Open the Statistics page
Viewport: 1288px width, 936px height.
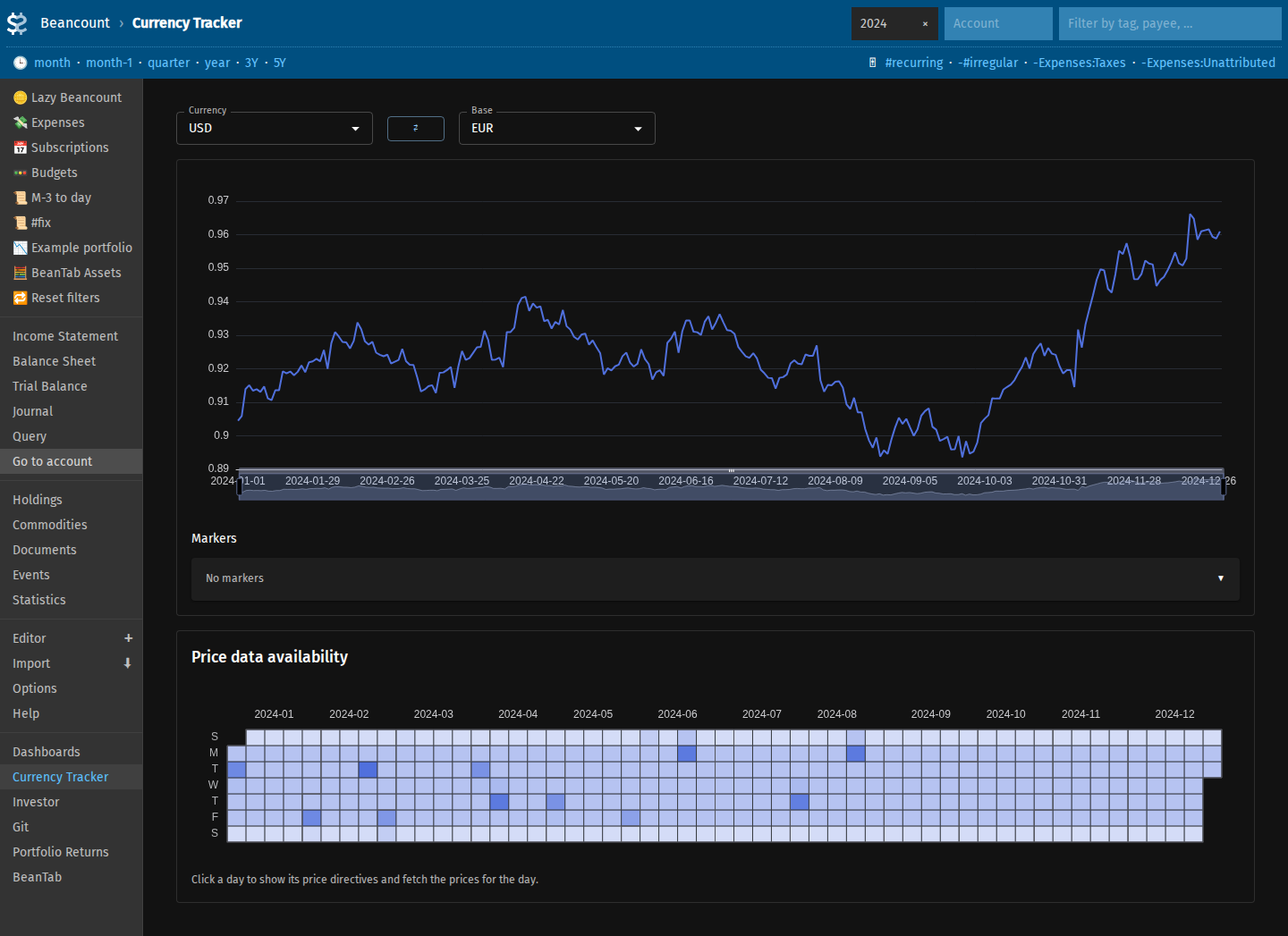pos(71,600)
